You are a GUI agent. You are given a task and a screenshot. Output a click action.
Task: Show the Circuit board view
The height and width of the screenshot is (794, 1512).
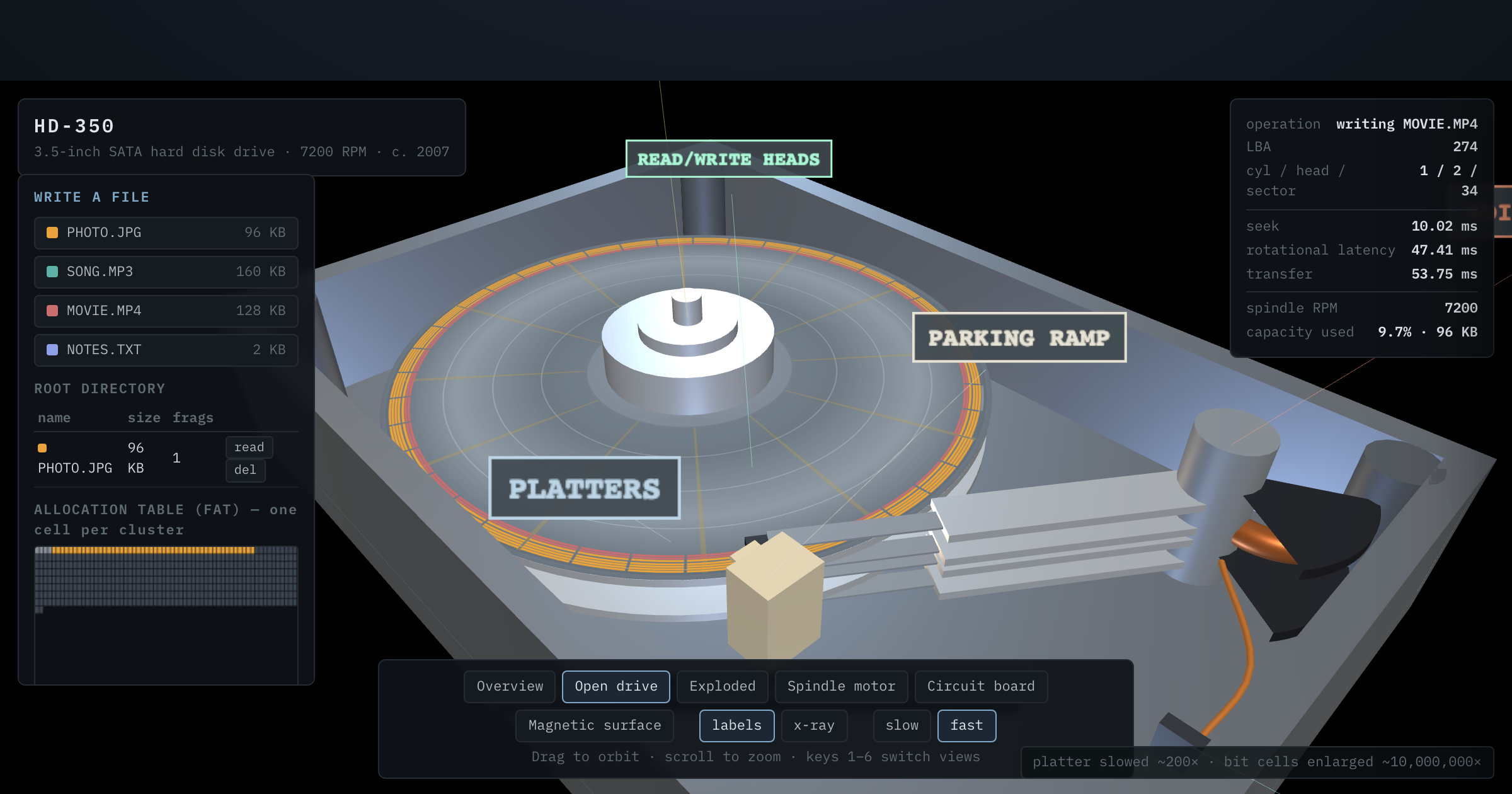click(x=981, y=687)
